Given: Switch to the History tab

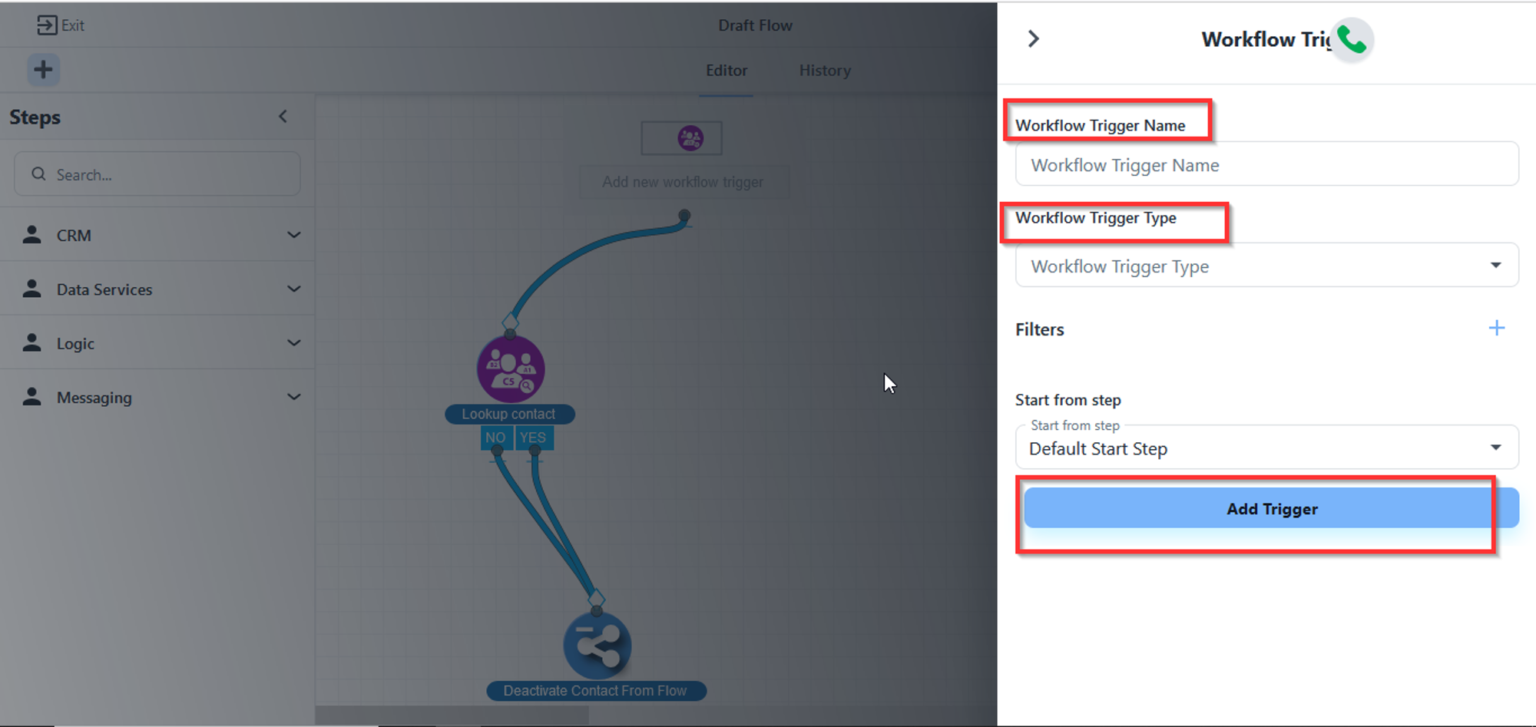Looking at the screenshot, I should pos(825,71).
